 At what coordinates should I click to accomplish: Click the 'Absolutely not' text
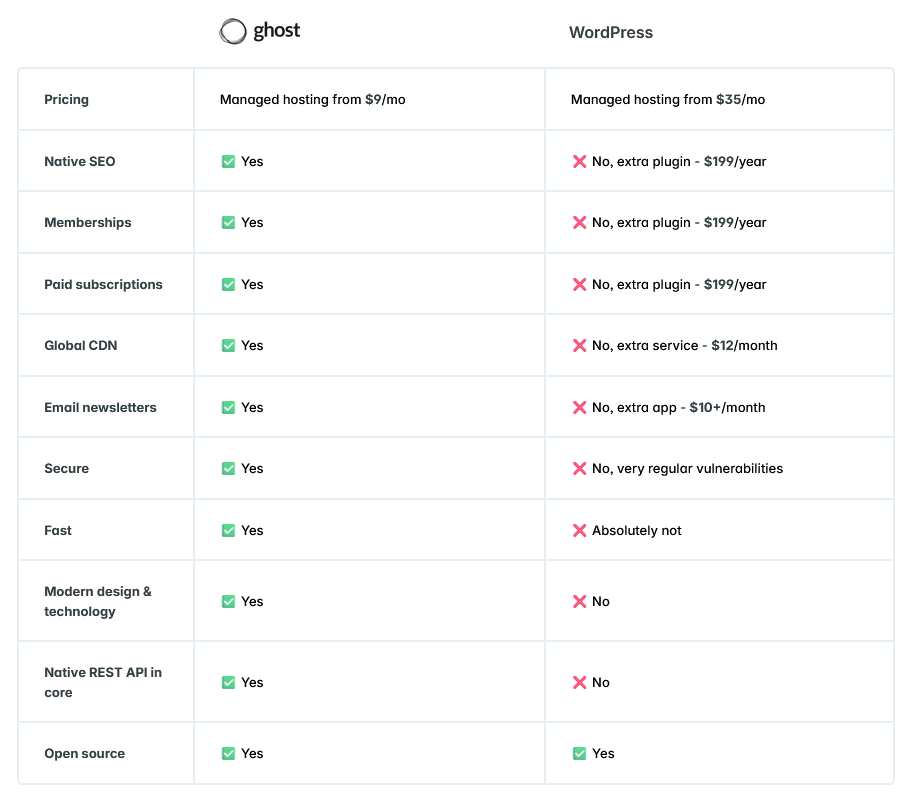(637, 530)
